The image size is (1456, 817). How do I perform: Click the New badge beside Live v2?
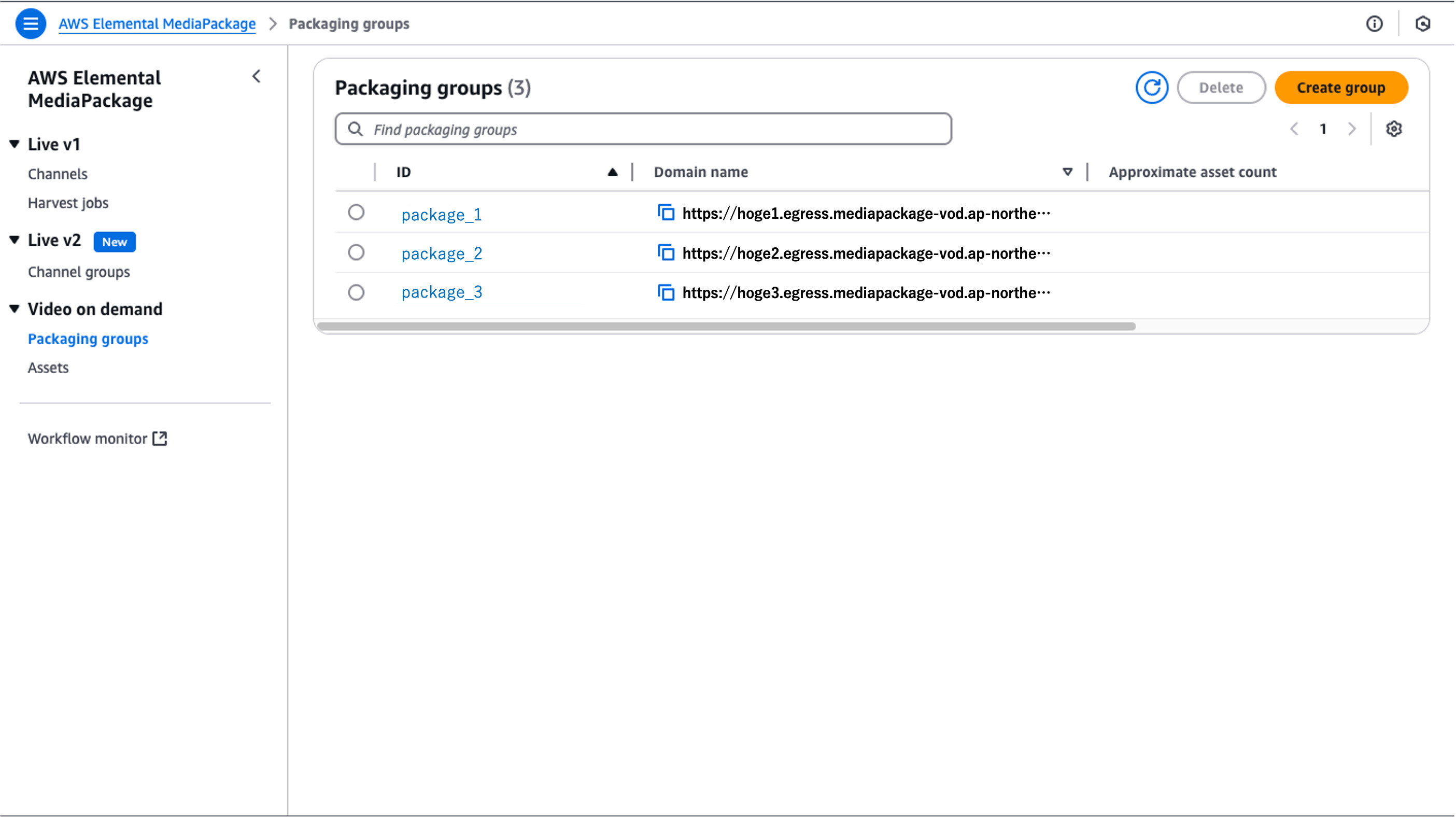coord(115,242)
